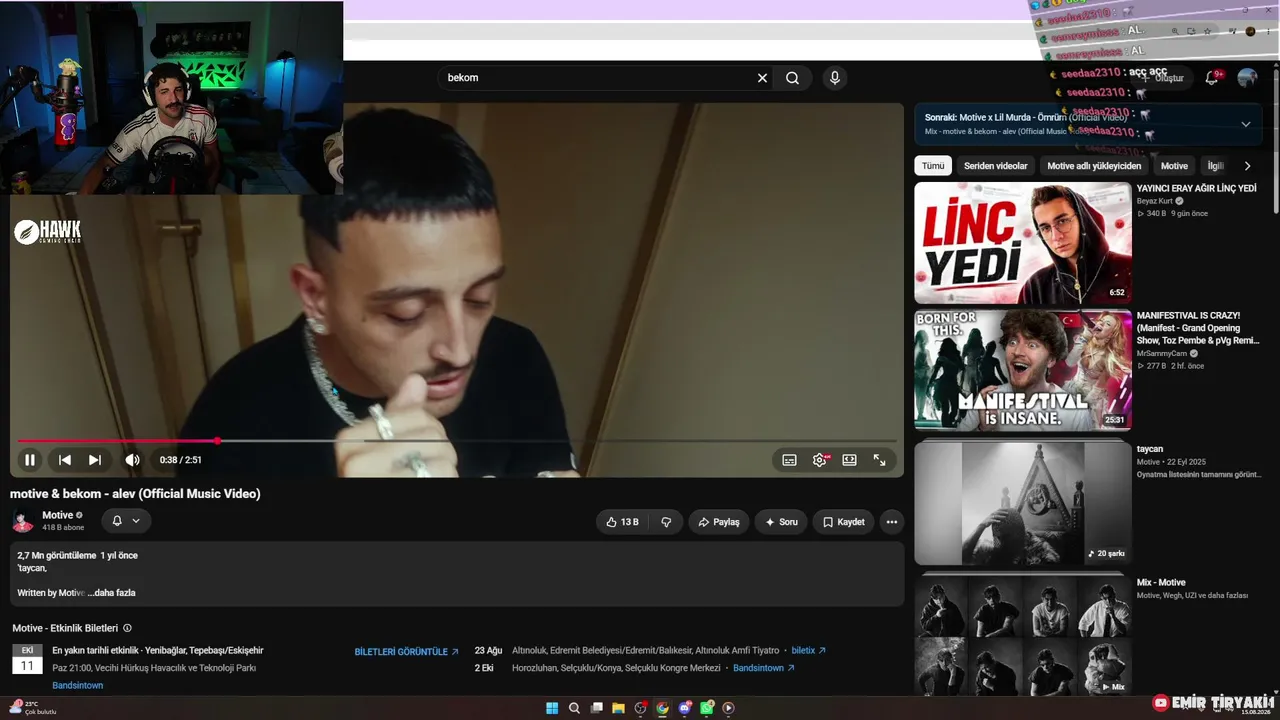
Task: Open YAYINCI ERAY AĞIR LİNÇ YEDİ title
Action: (1196, 188)
